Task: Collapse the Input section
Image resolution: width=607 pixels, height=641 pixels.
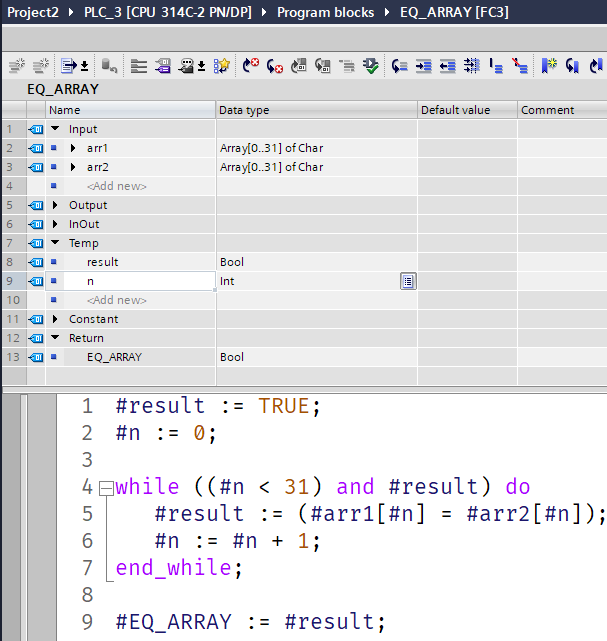Action: click(x=56, y=129)
